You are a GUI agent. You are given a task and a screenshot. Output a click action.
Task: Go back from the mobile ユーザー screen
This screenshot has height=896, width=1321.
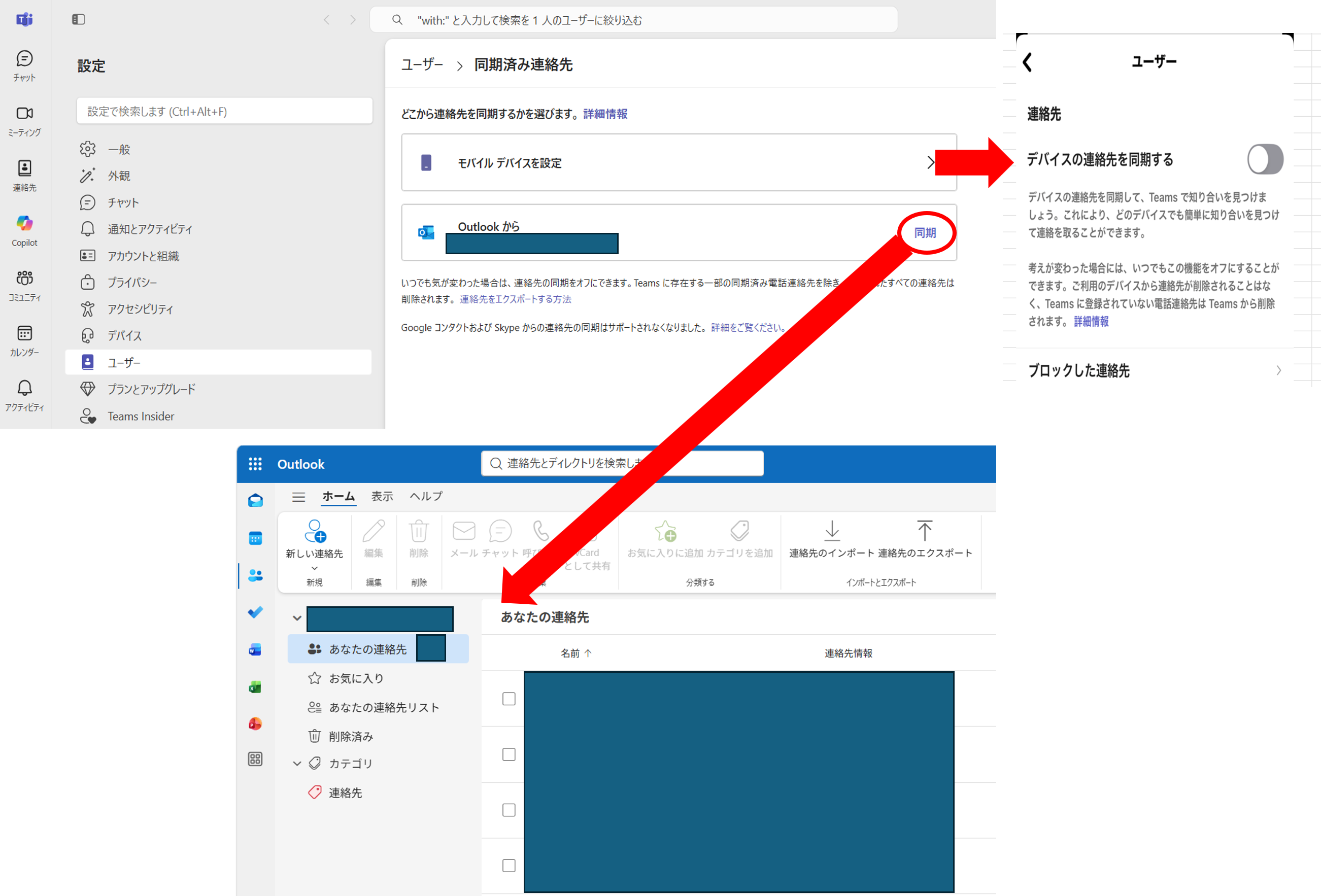click(1027, 62)
